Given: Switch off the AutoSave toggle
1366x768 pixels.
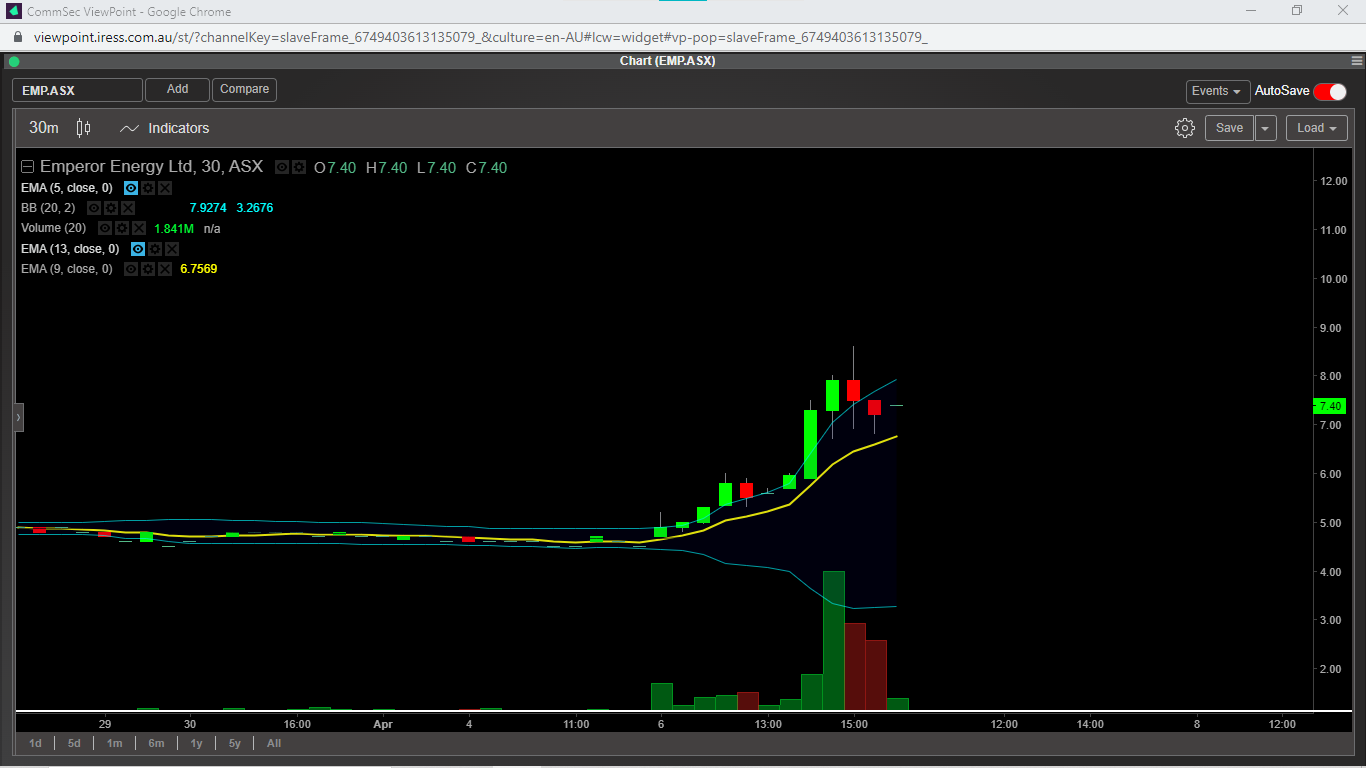Looking at the screenshot, I should (x=1330, y=91).
